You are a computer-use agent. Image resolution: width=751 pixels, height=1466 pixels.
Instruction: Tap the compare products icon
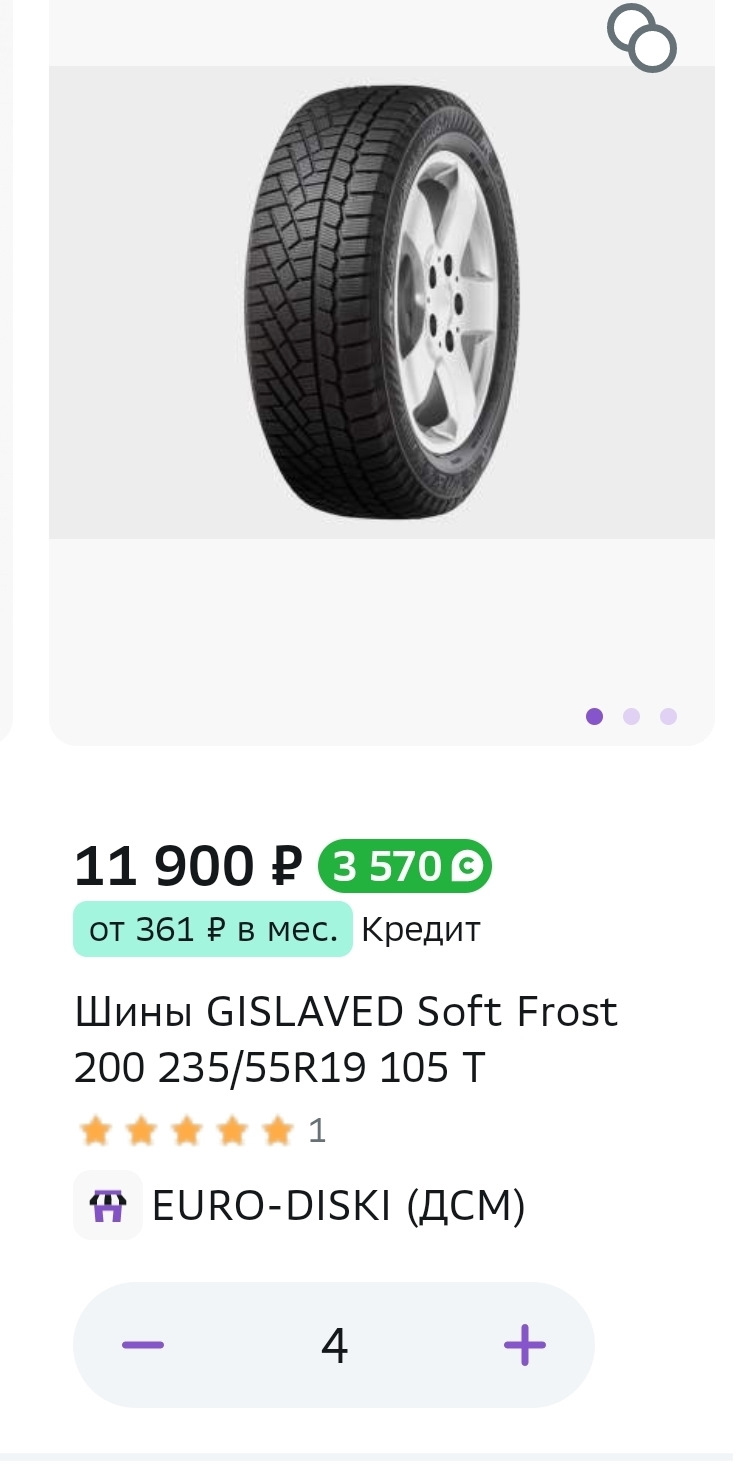click(642, 38)
